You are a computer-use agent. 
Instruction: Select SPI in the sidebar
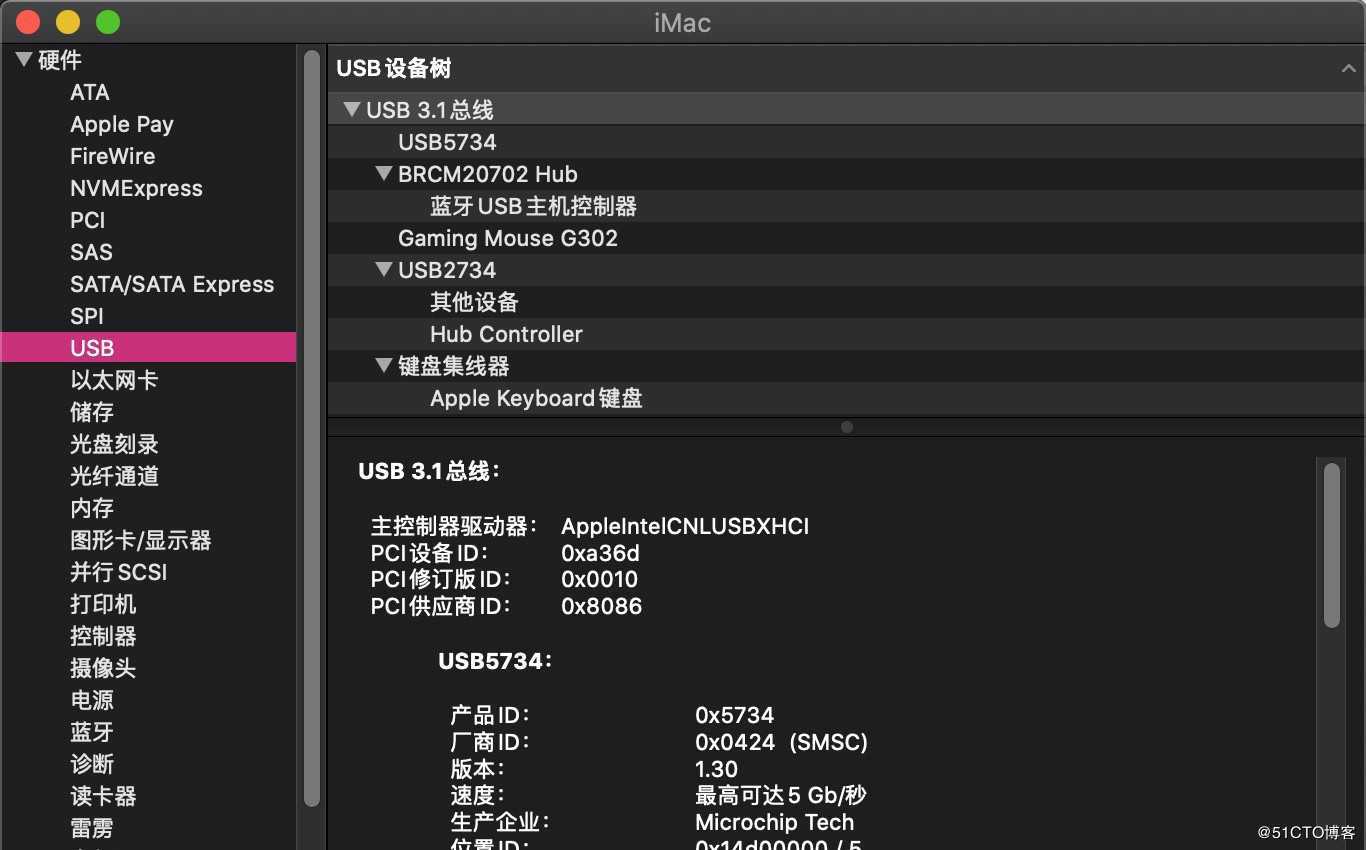(87, 316)
